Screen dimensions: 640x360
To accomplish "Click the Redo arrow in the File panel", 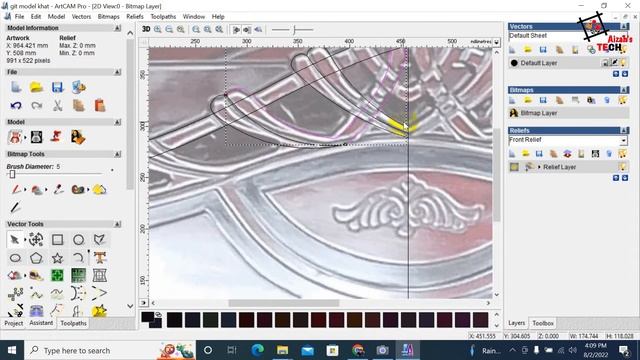I will (x=37, y=106).
